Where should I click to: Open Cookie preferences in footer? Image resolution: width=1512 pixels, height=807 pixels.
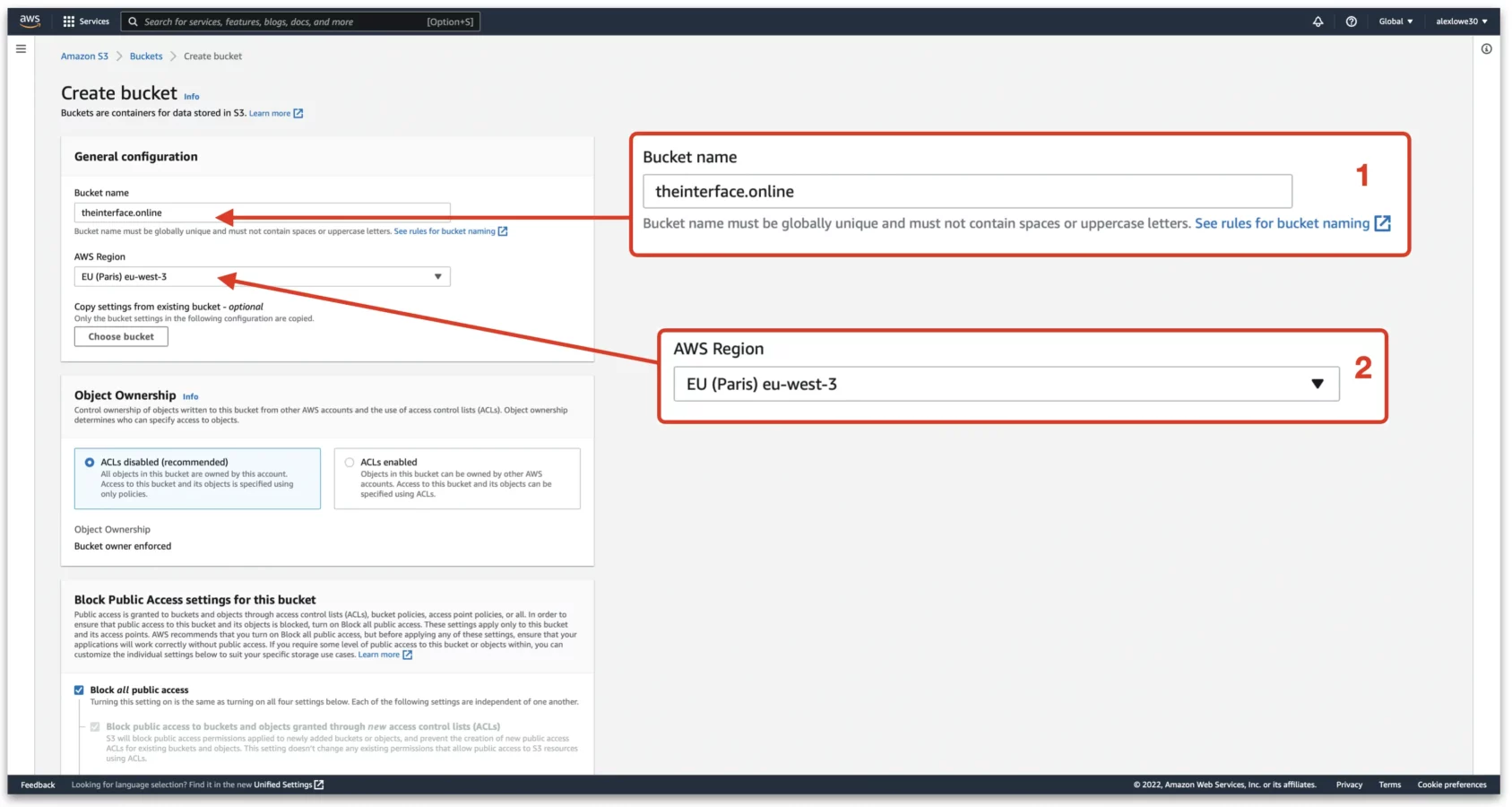[1452, 785]
